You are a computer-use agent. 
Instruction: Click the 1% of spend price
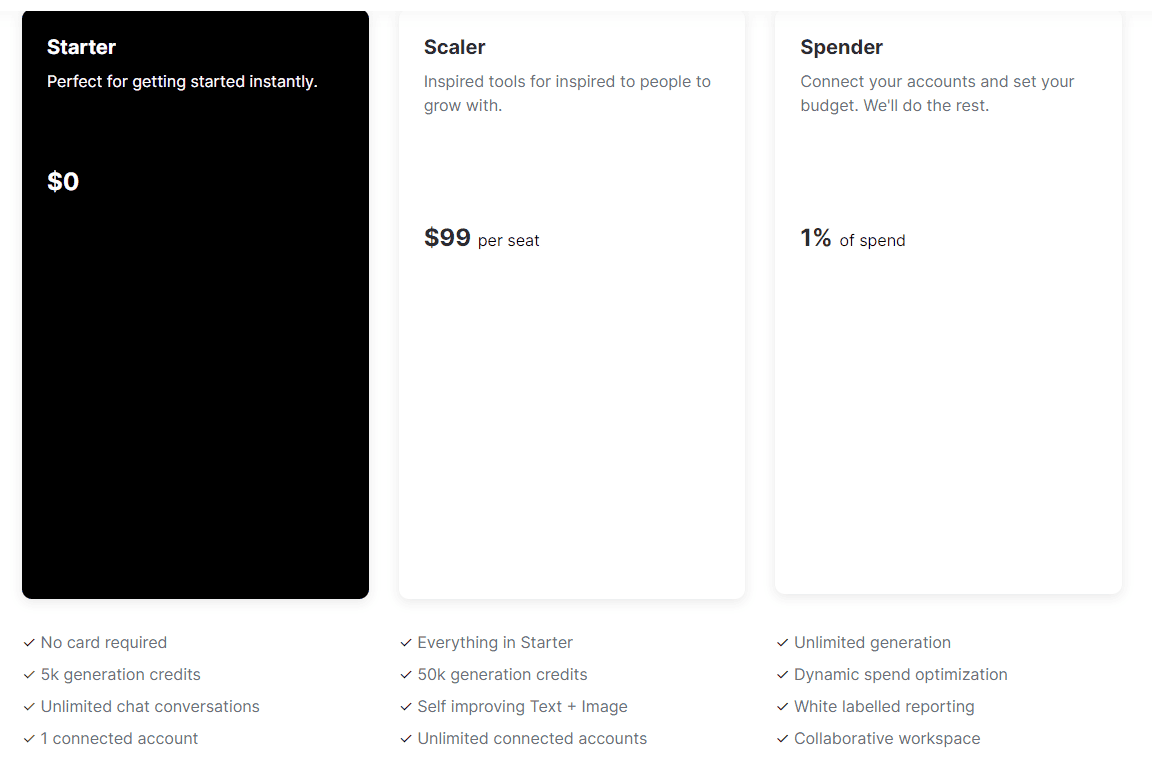[x=852, y=239]
